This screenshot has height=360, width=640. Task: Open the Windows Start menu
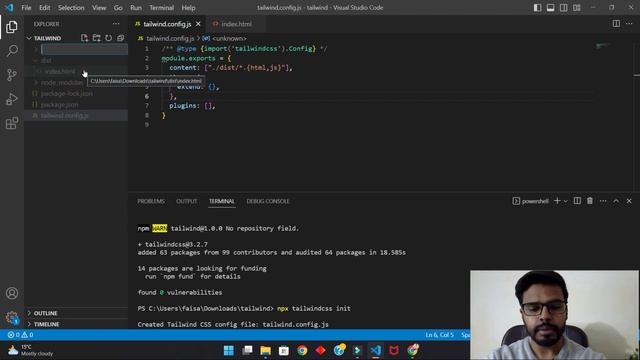coord(229,350)
